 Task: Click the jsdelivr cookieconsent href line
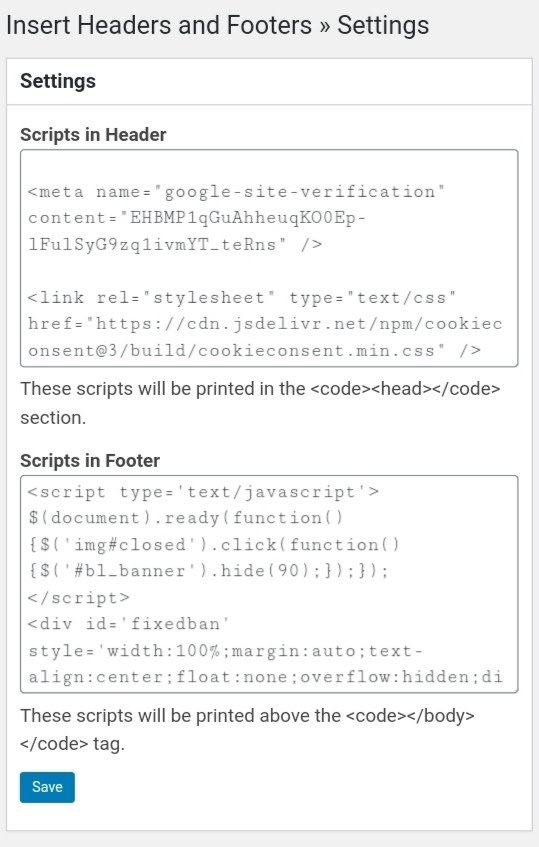point(265,324)
